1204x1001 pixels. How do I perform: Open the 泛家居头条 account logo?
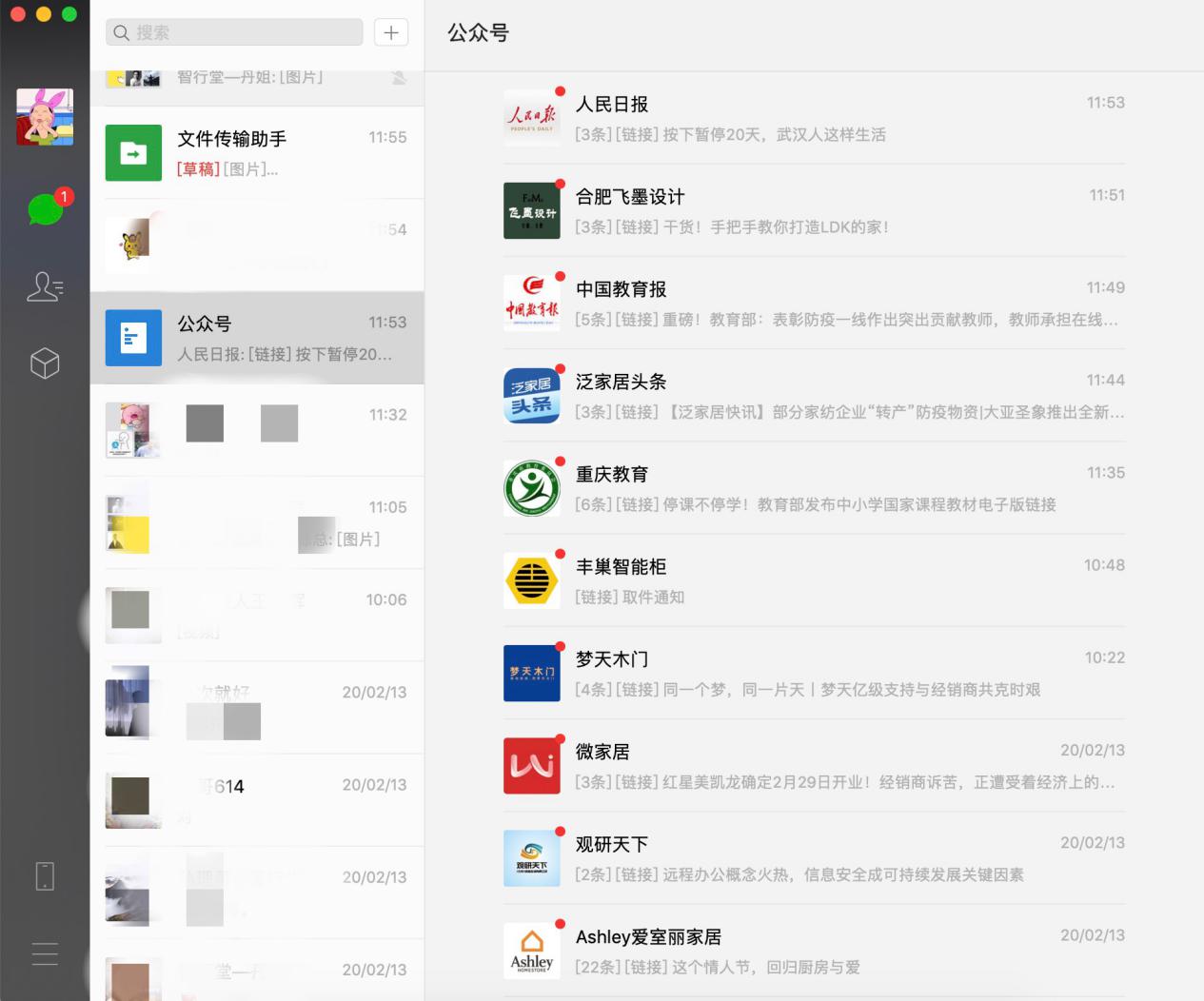click(532, 395)
